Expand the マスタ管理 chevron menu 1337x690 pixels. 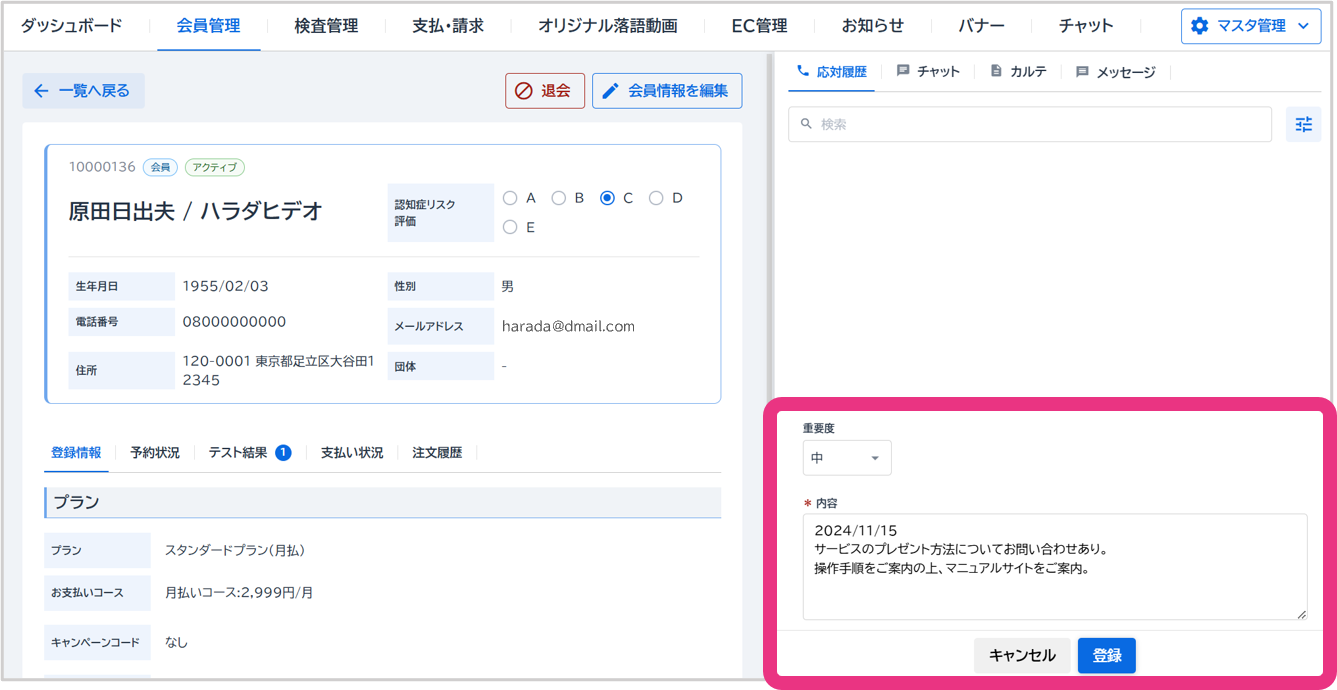[1303, 26]
